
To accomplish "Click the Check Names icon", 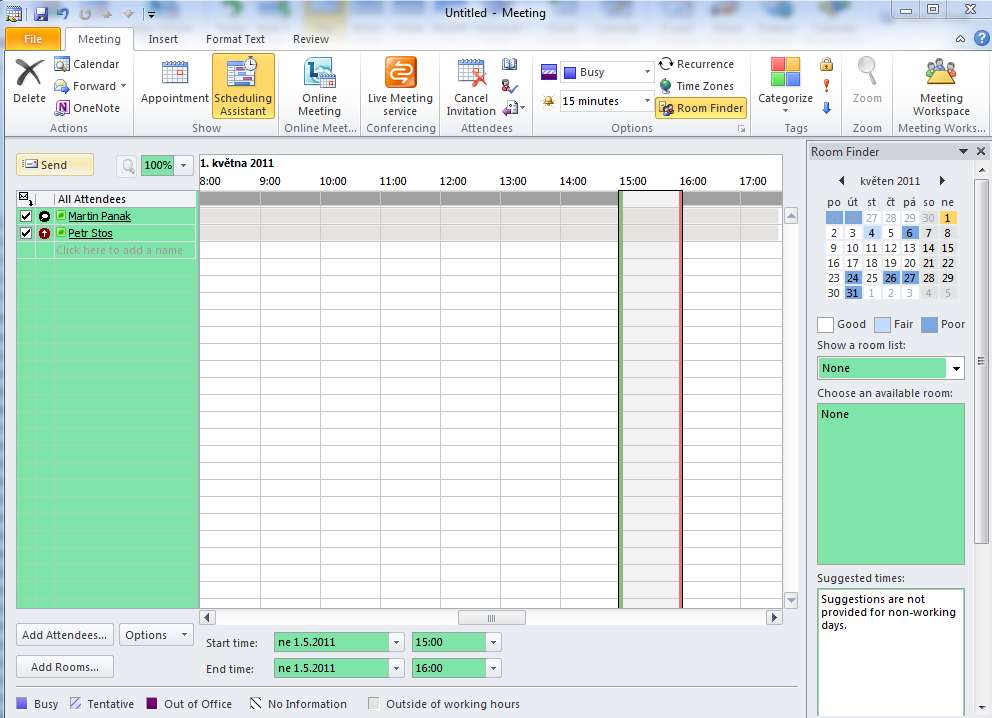I will (x=509, y=86).
